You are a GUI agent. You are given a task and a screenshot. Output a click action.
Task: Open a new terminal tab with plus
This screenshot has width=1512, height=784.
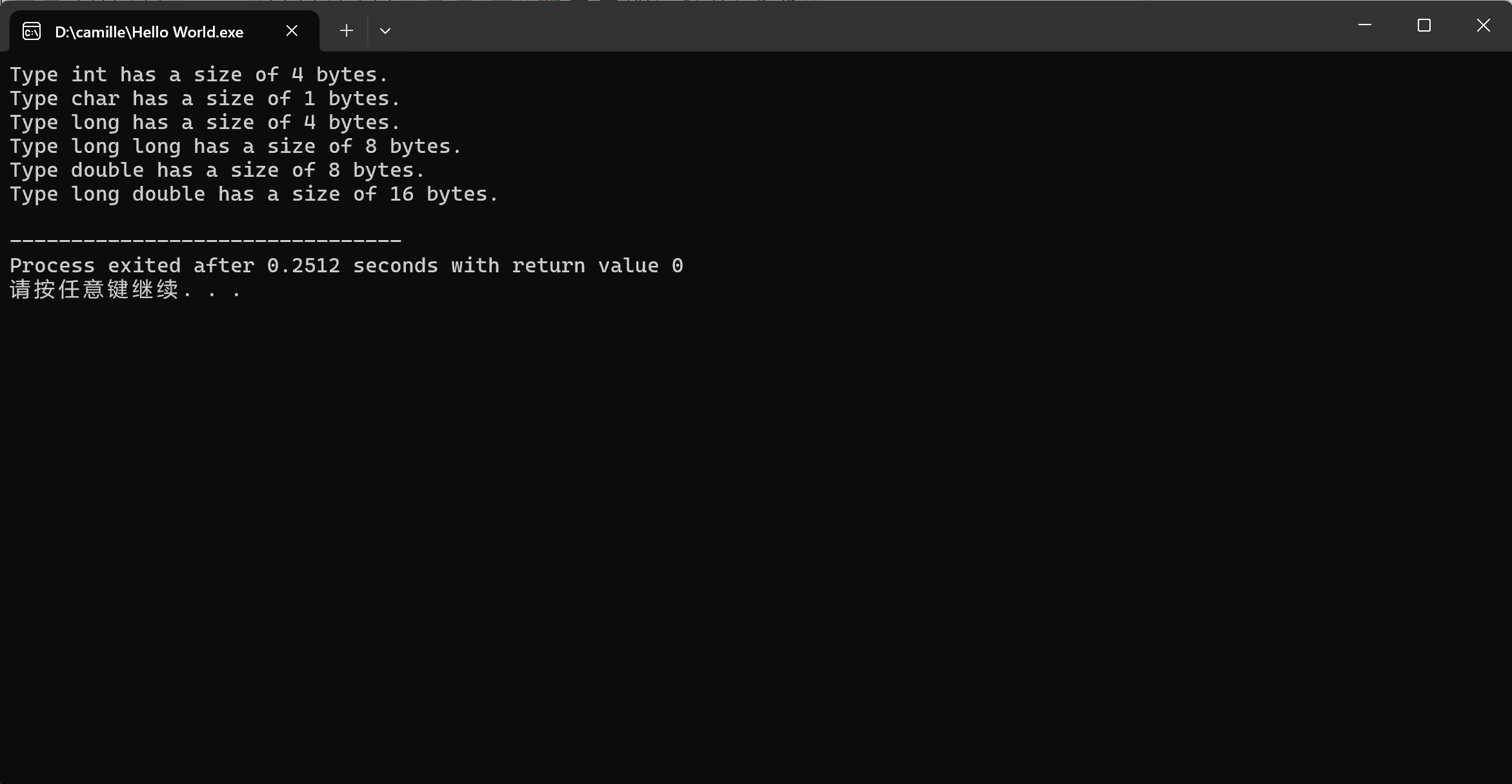click(x=347, y=30)
